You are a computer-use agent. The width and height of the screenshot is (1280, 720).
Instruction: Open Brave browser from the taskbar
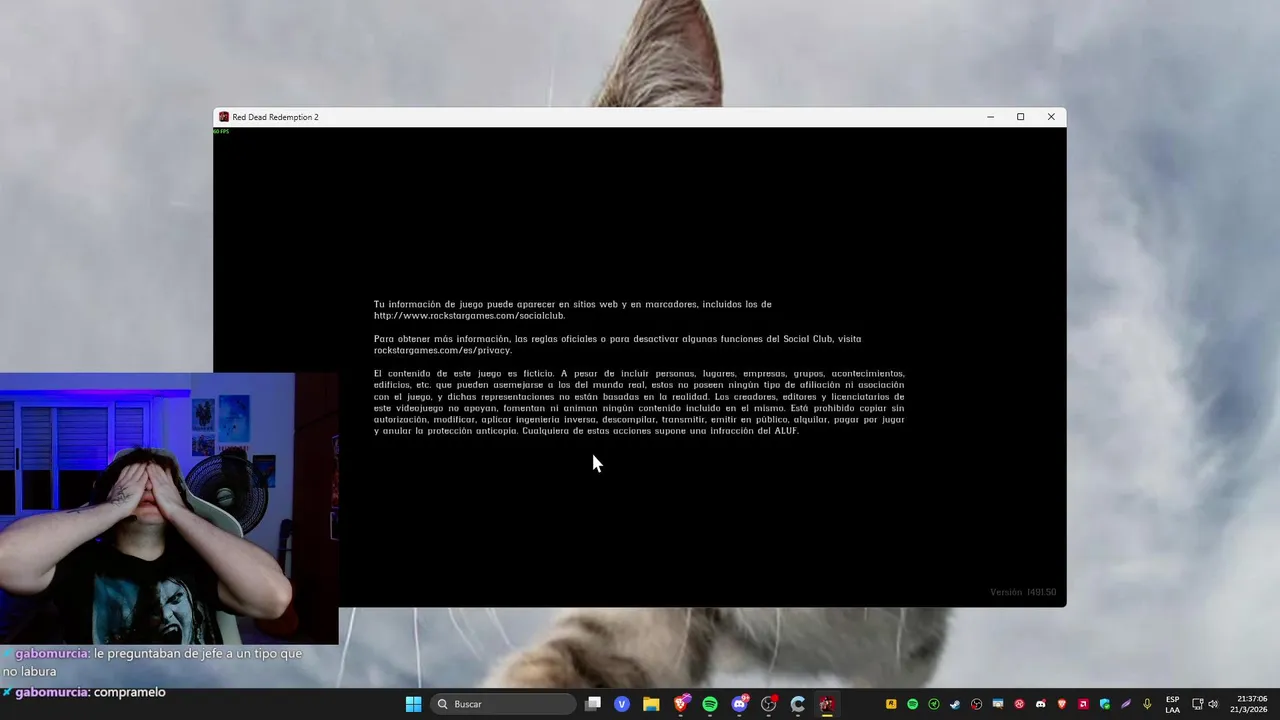(681, 704)
